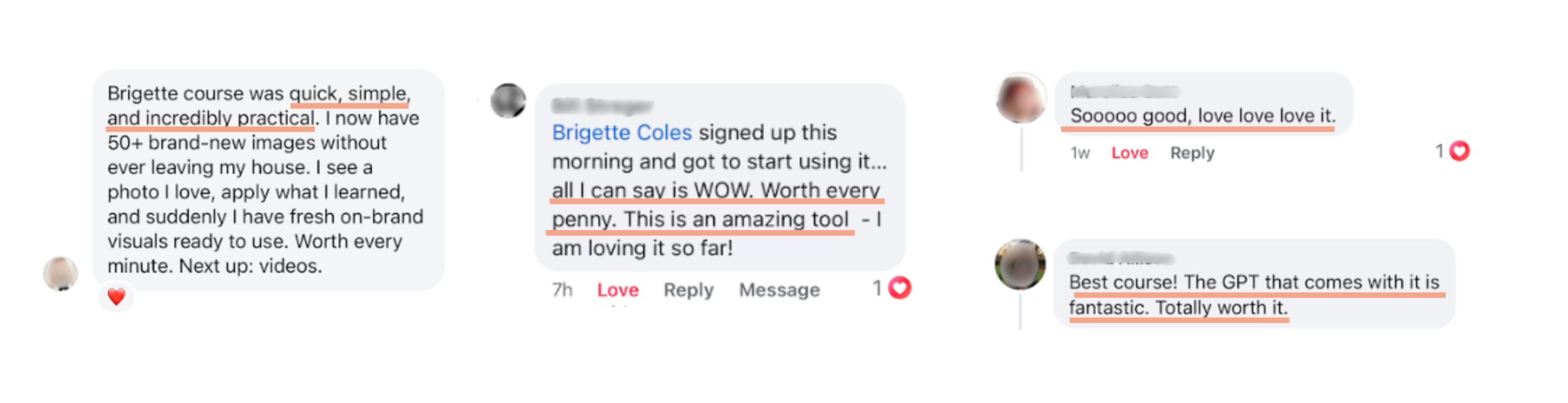This screenshot has height=403, width=1568.
Task: Open the avatar beside the signed up comment
Action: (x=508, y=101)
